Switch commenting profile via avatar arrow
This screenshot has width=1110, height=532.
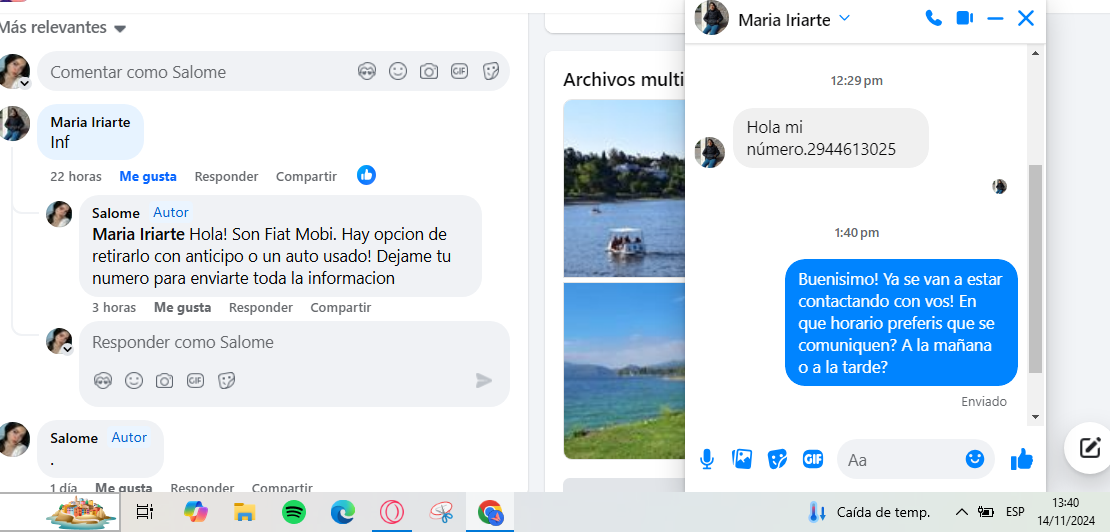pyautogui.click(x=25, y=84)
